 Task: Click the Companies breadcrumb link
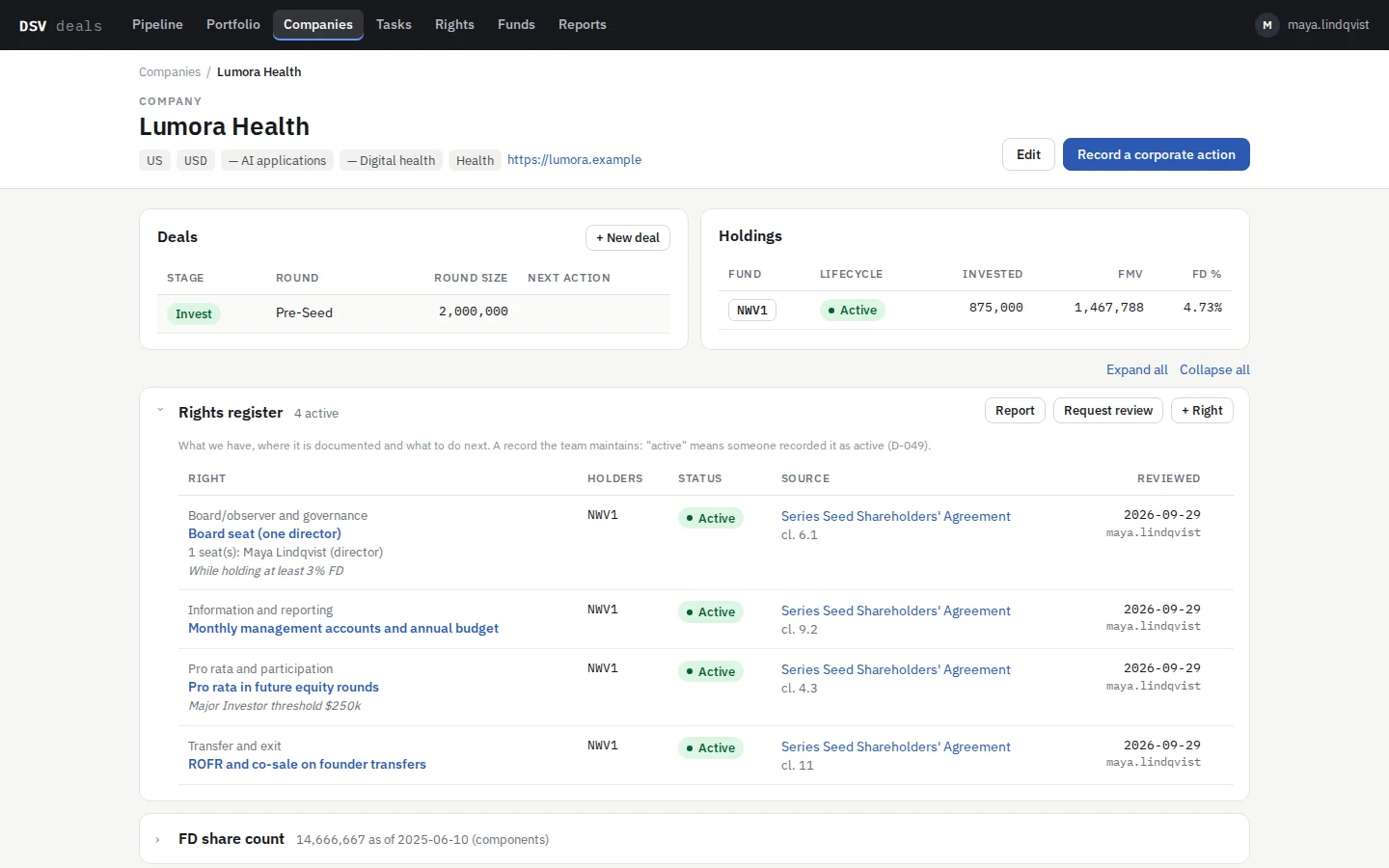(x=170, y=72)
